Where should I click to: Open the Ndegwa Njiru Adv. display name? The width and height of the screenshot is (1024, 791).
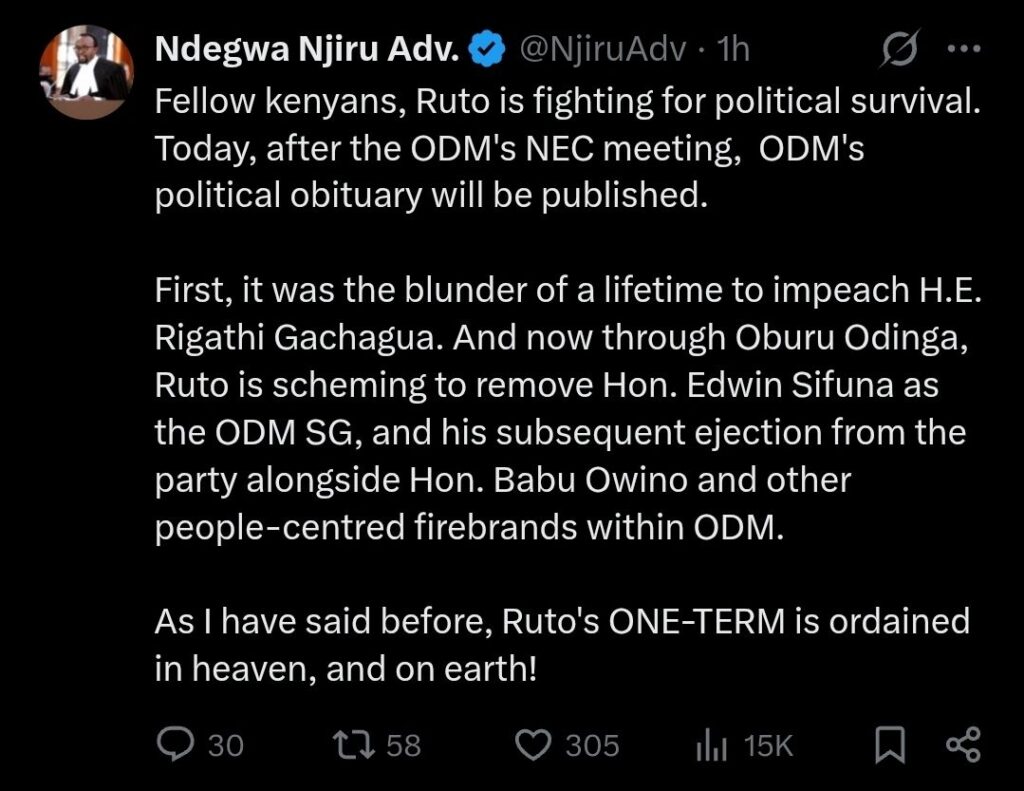(x=305, y=50)
